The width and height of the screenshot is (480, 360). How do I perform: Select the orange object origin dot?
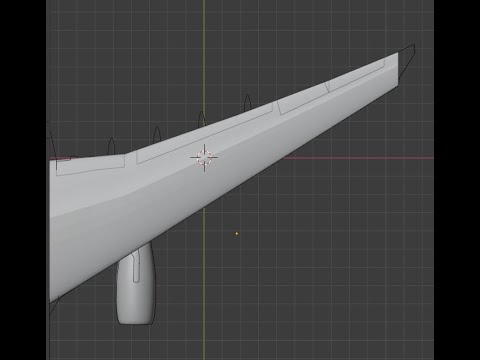click(x=237, y=234)
